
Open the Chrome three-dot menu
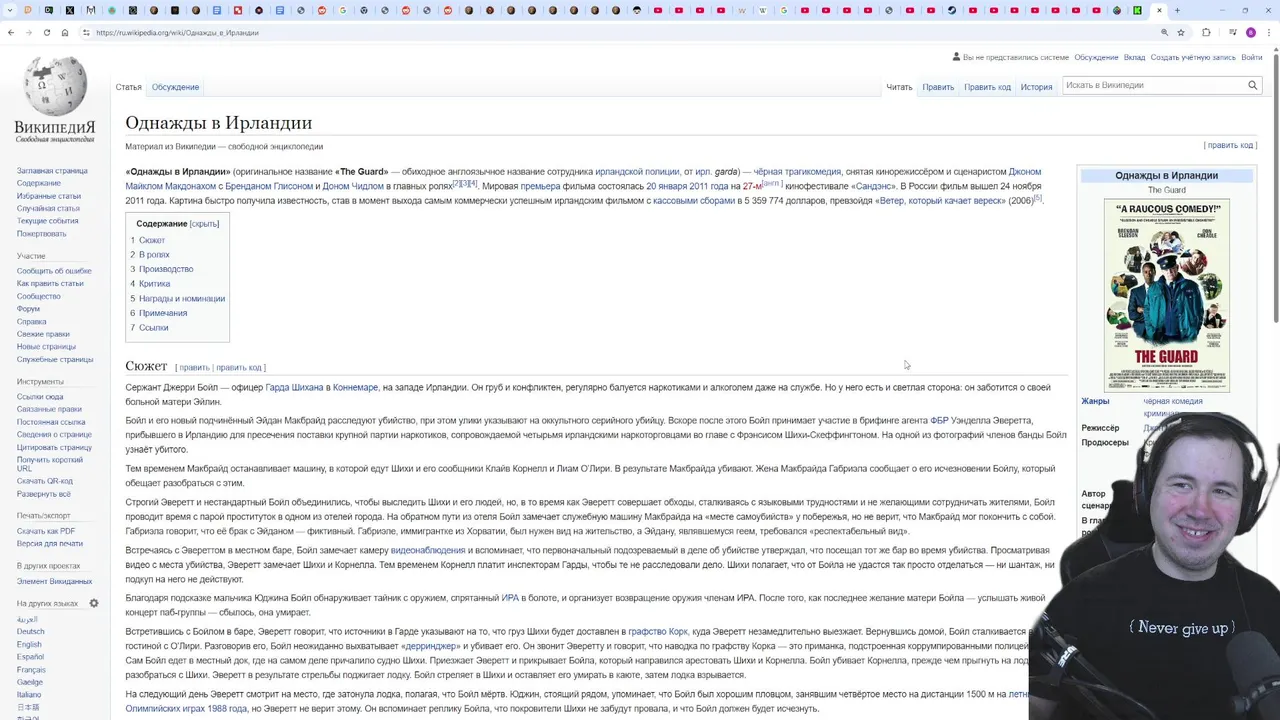(1269, 32)
